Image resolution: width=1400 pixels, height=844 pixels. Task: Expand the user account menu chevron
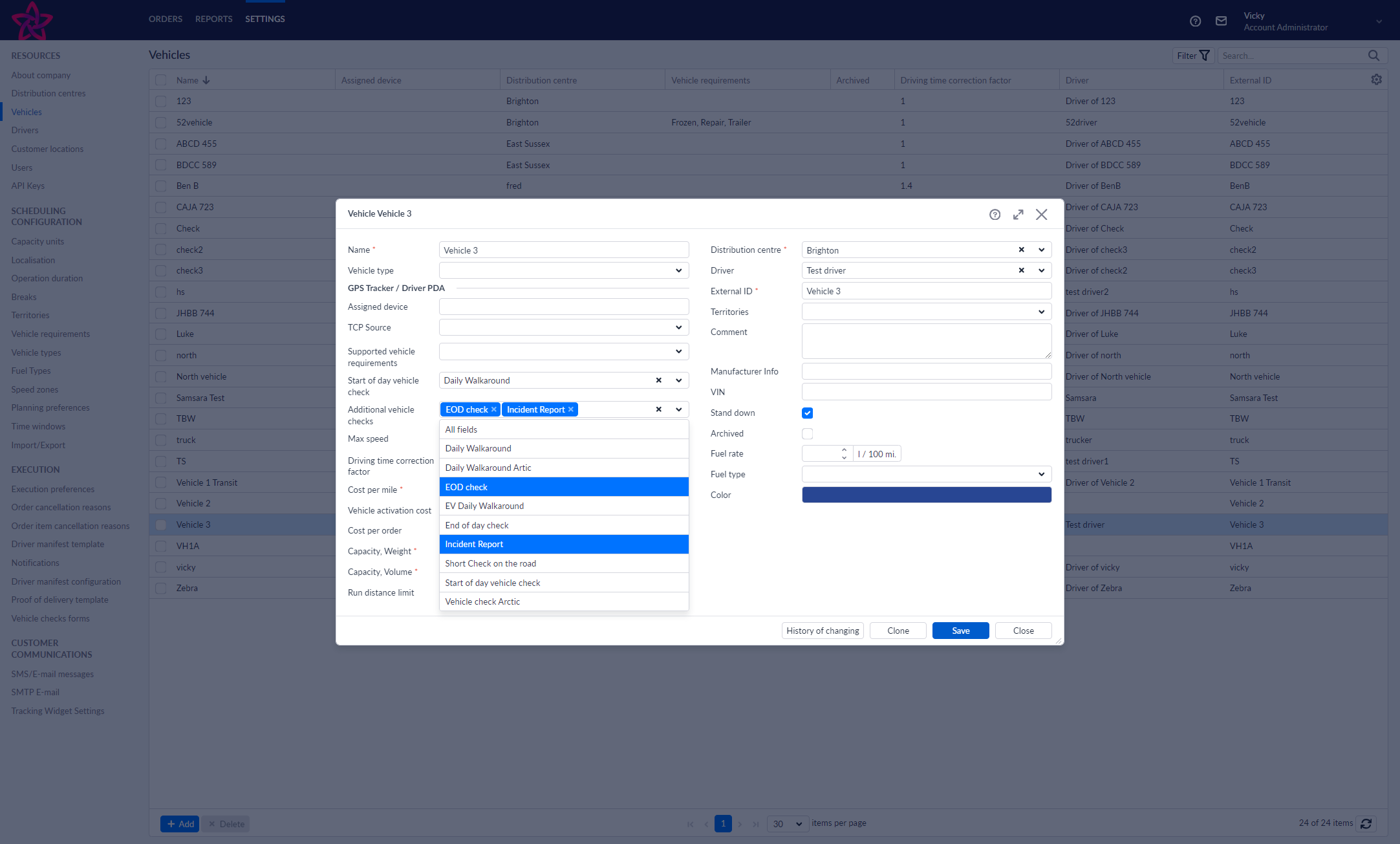pyautogui.click(x=1379, y=21)
